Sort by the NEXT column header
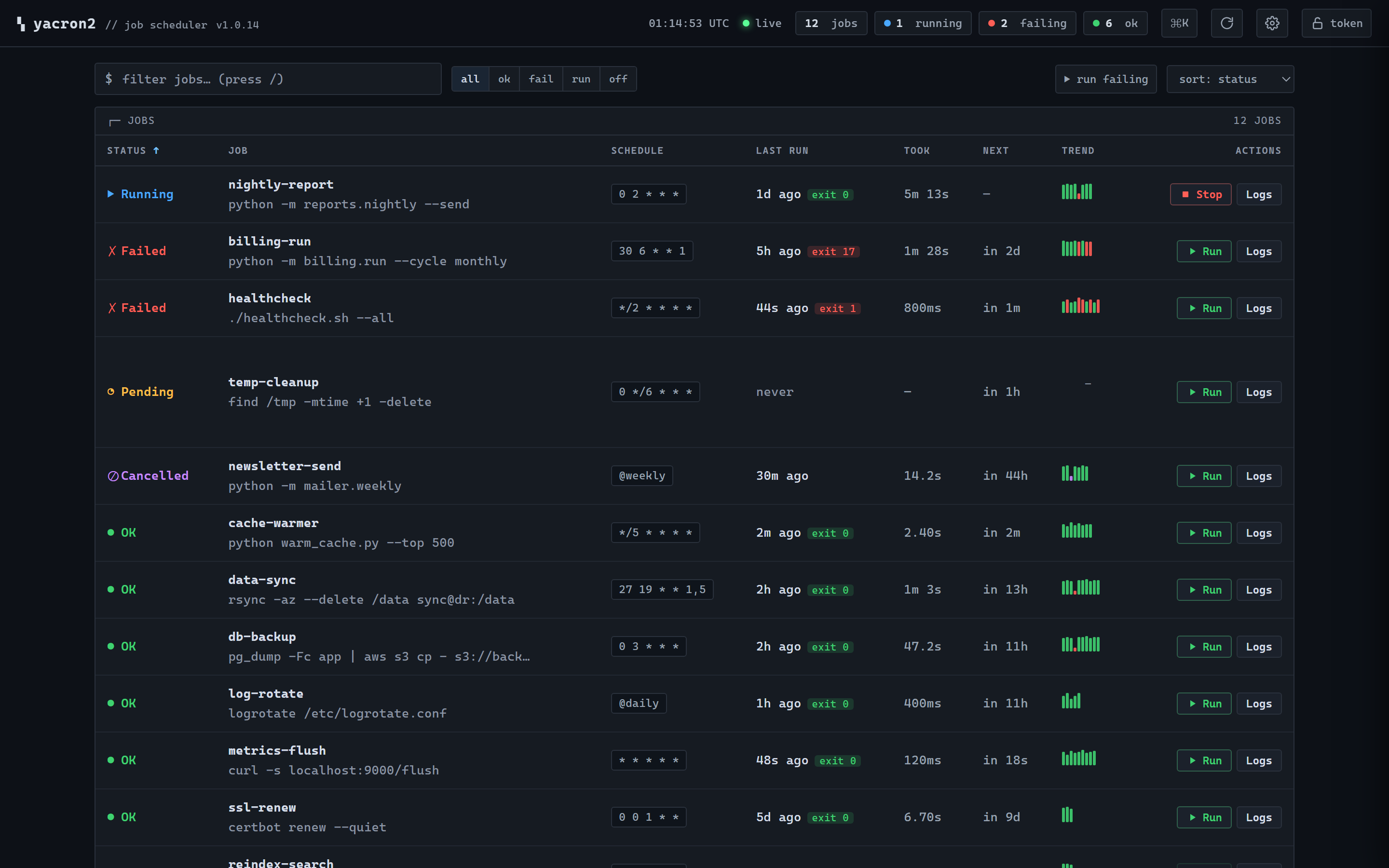 [995, 150]
